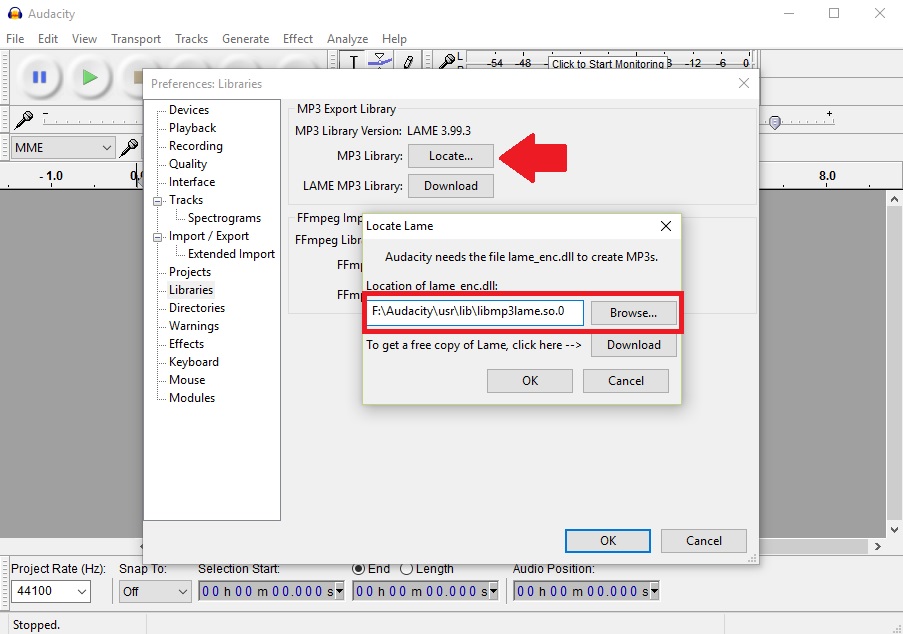Screen dimensions: 903x634
Task: Click the Start Monitoring recording meter
Action: coord(608,63)
